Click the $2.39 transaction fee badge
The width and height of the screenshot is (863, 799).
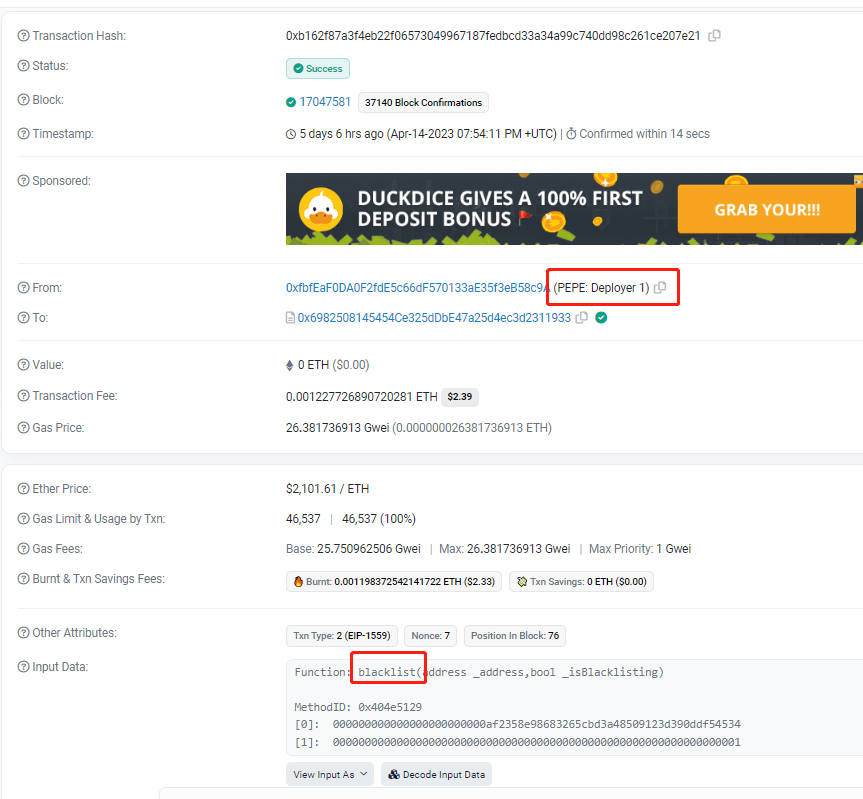(x=462, y=397)
